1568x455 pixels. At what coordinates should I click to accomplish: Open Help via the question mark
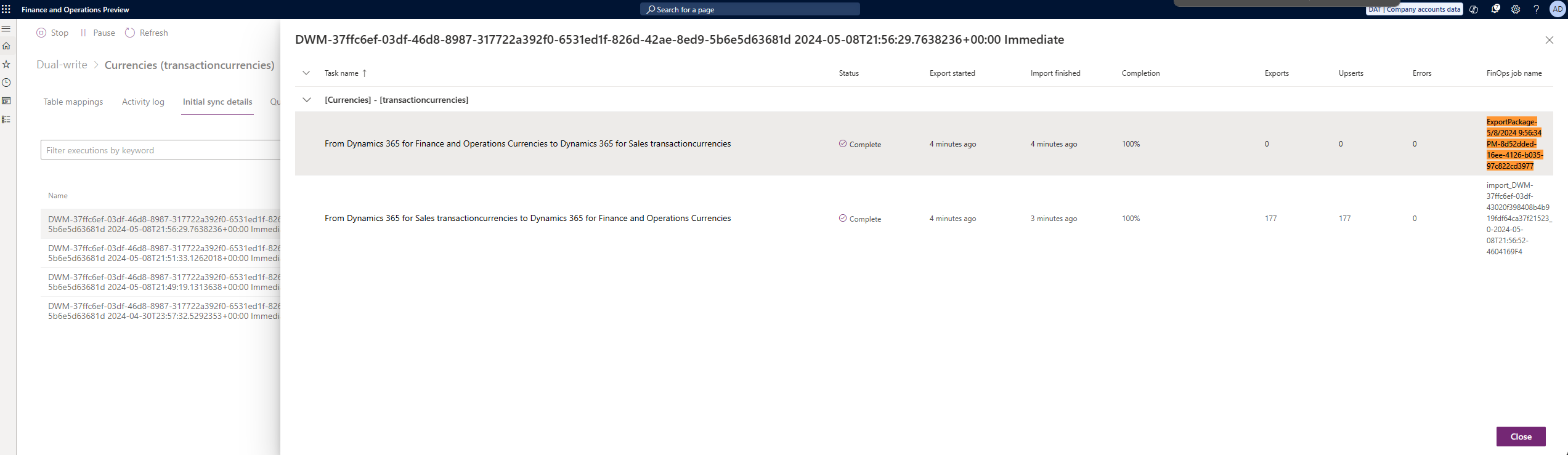[1536, 9]
